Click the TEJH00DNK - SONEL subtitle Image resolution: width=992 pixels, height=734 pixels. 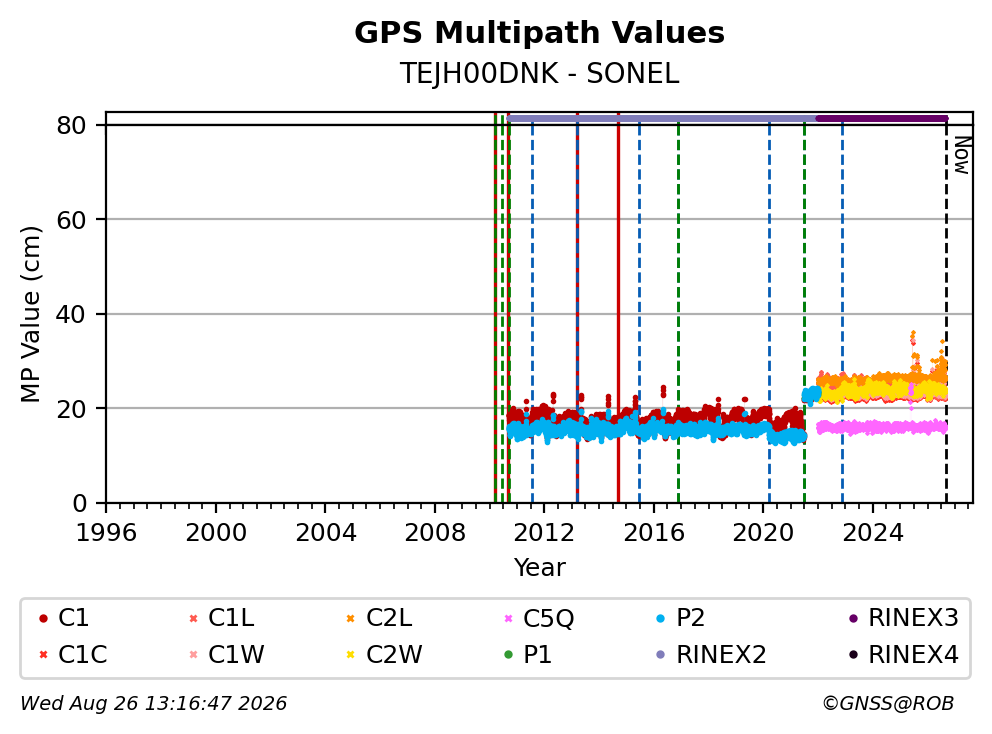(x=539, y=74)
